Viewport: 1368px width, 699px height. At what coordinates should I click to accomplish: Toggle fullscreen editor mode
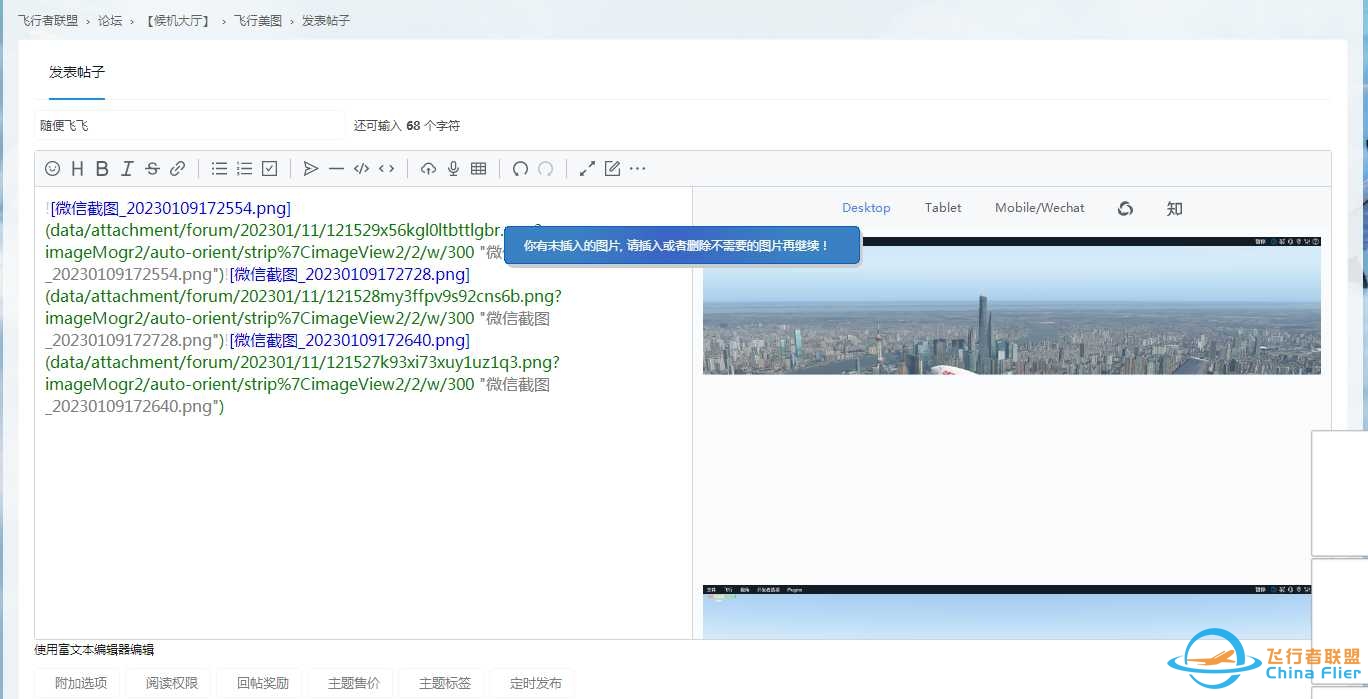pos(587,169)
